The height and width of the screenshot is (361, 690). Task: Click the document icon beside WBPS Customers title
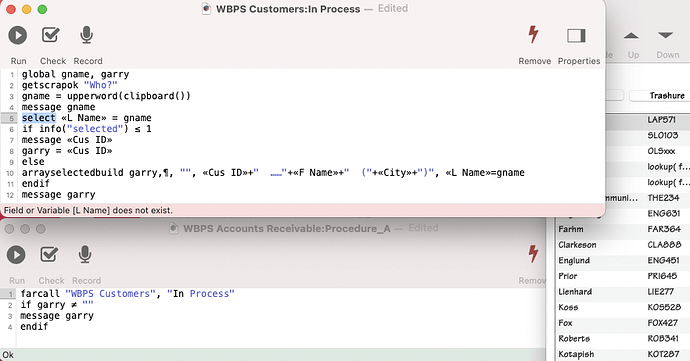tap(206, 9)
